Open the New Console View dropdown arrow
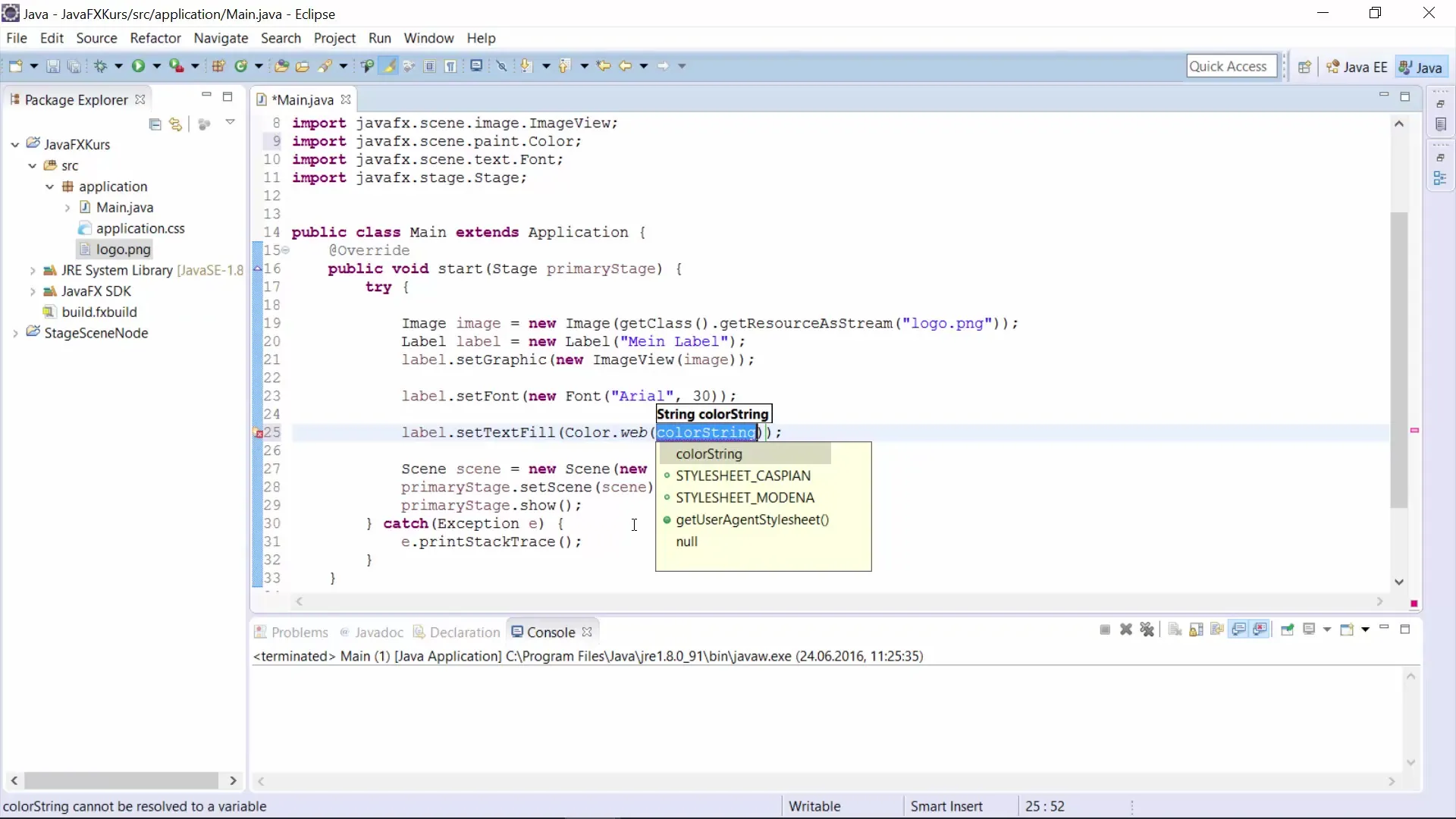The width and height of the screenshot is (1456, 819). coord(1365,630)
